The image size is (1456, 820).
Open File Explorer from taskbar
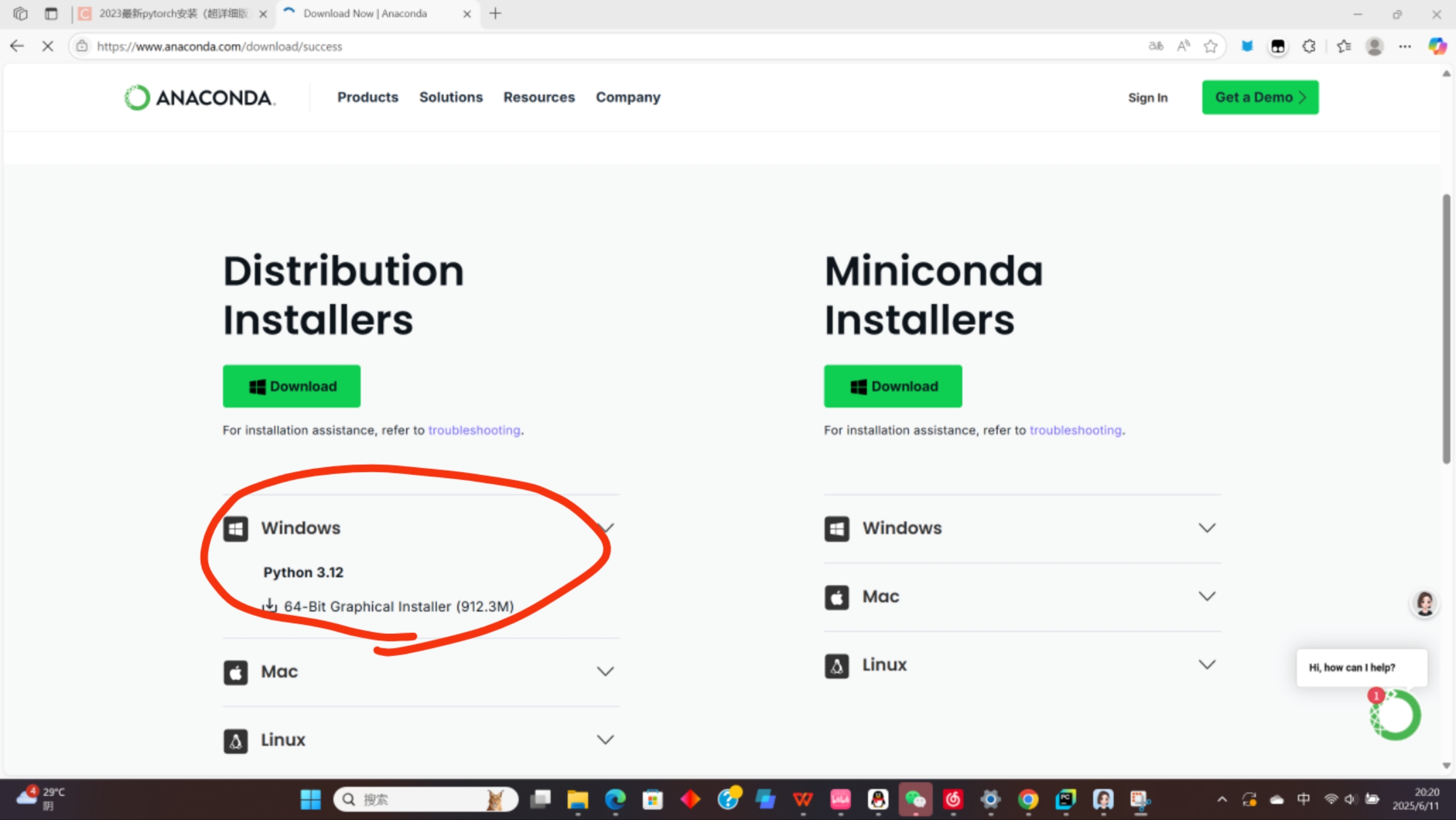[577, 800]
